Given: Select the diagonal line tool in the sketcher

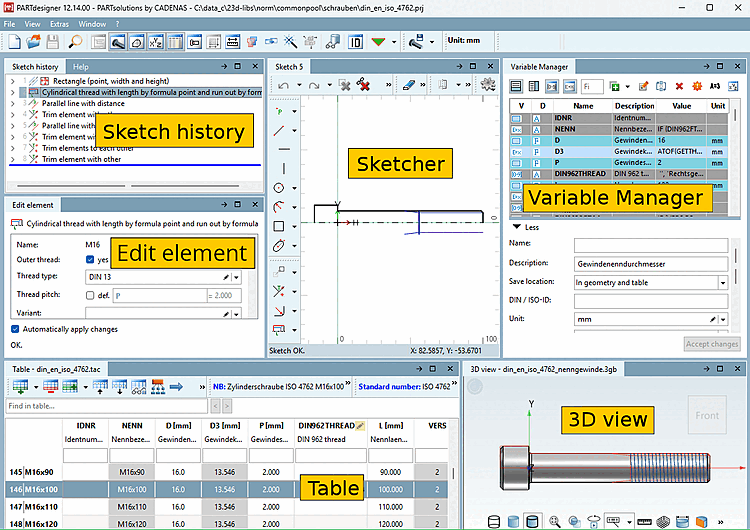Looking at the screenshot, I should tap(279, 131).
